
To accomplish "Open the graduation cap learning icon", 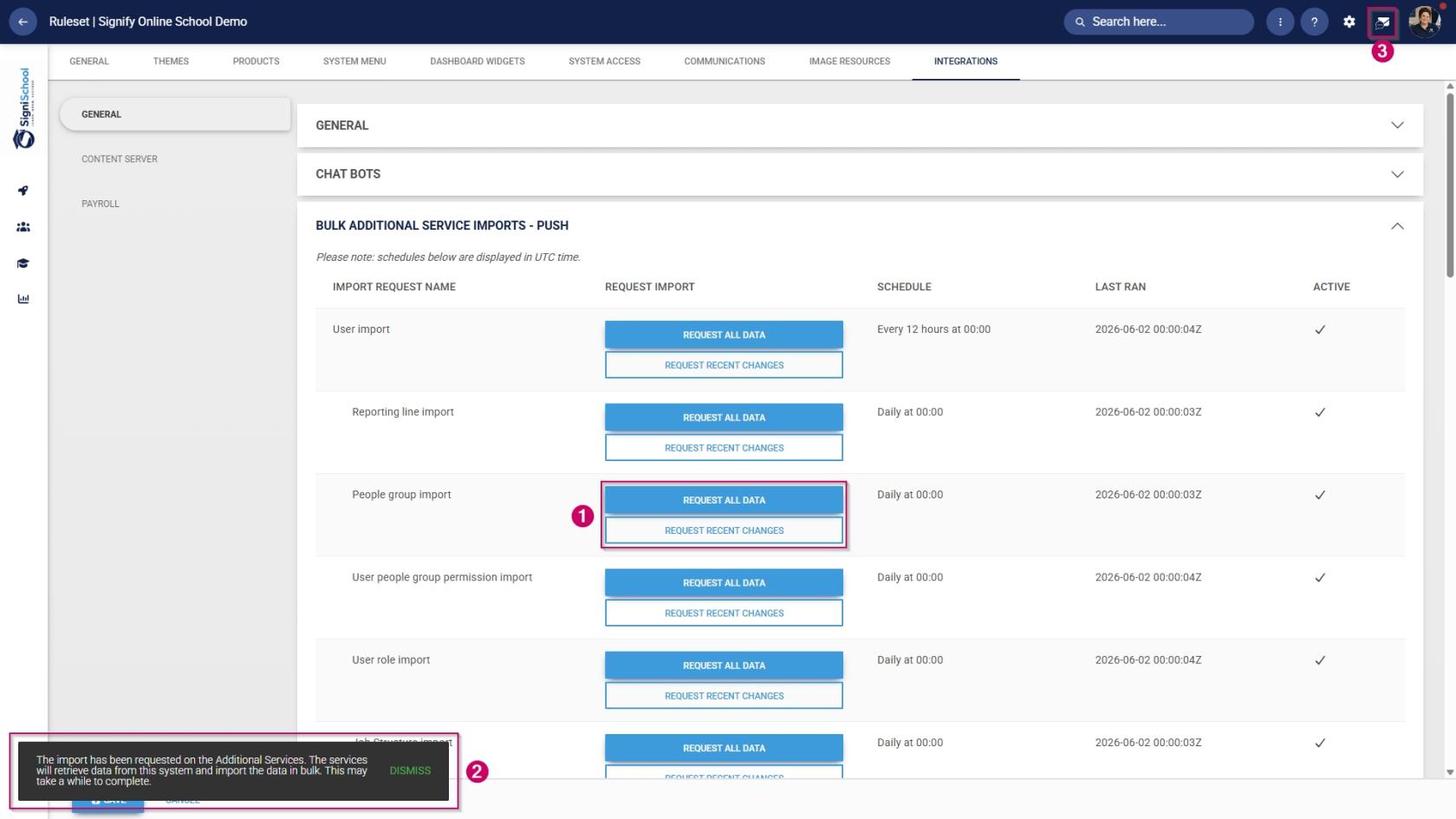I will [x=23, y=263].
